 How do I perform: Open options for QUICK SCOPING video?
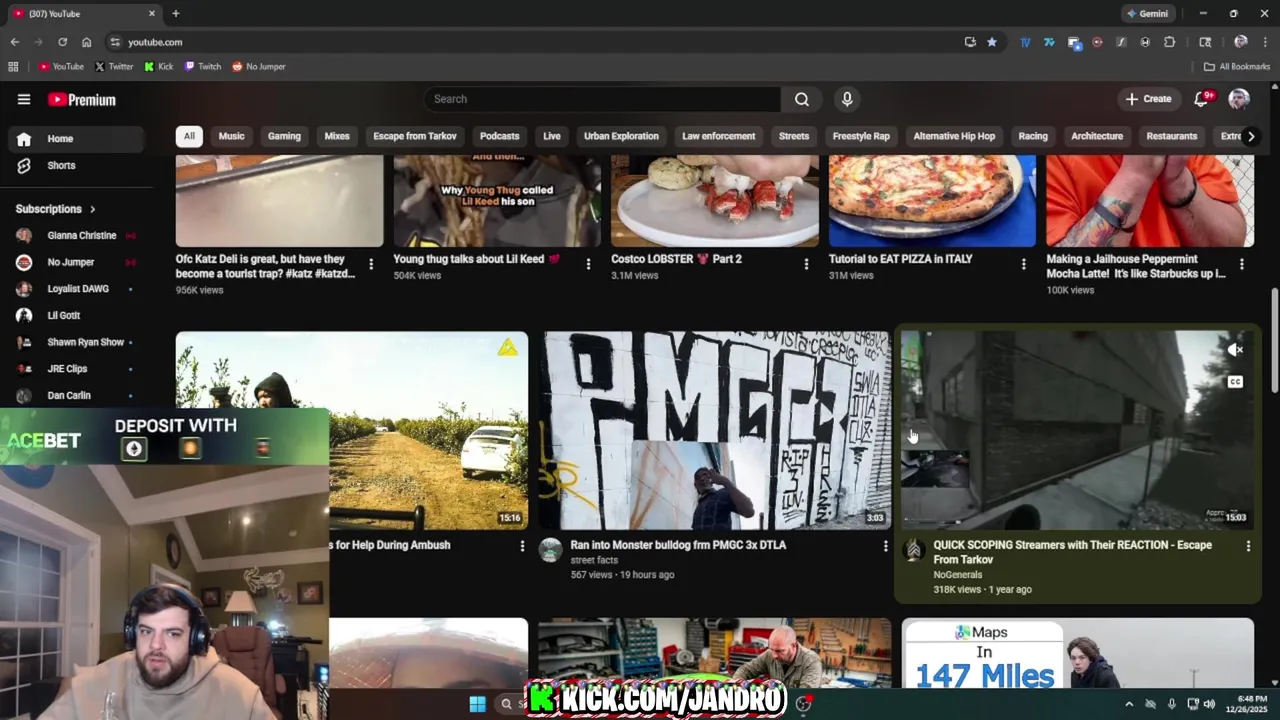point(1248,546)
